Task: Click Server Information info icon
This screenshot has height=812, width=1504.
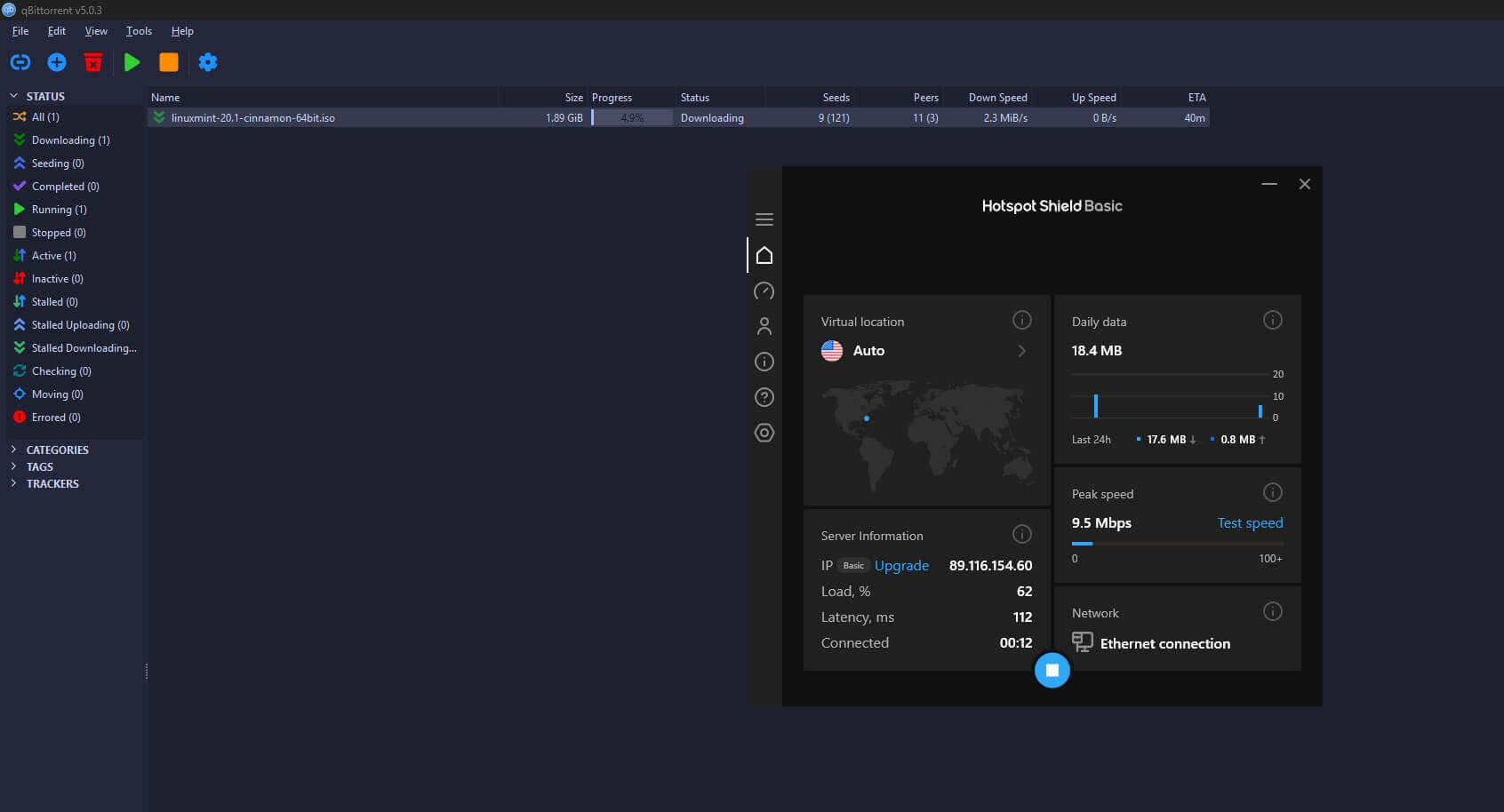Action: 1022,534
